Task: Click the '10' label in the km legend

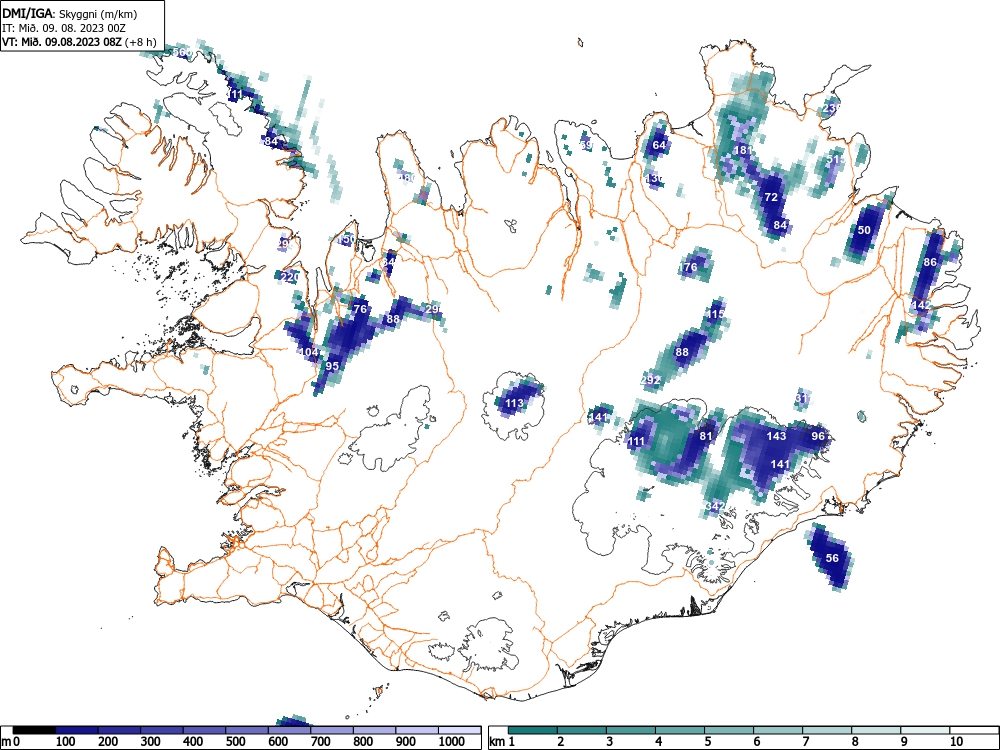Action: click(x=956, y=742)
